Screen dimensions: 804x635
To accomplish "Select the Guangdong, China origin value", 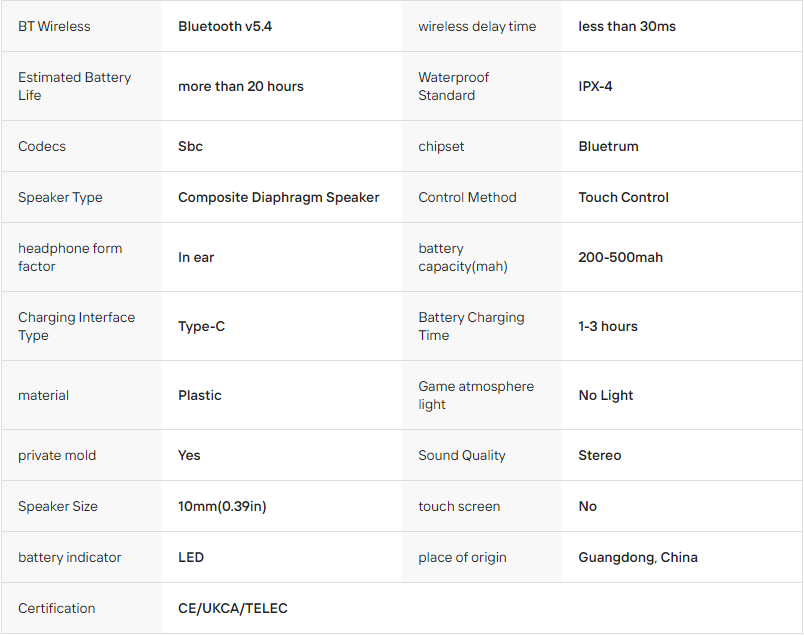I will click(x=637, y=558).
